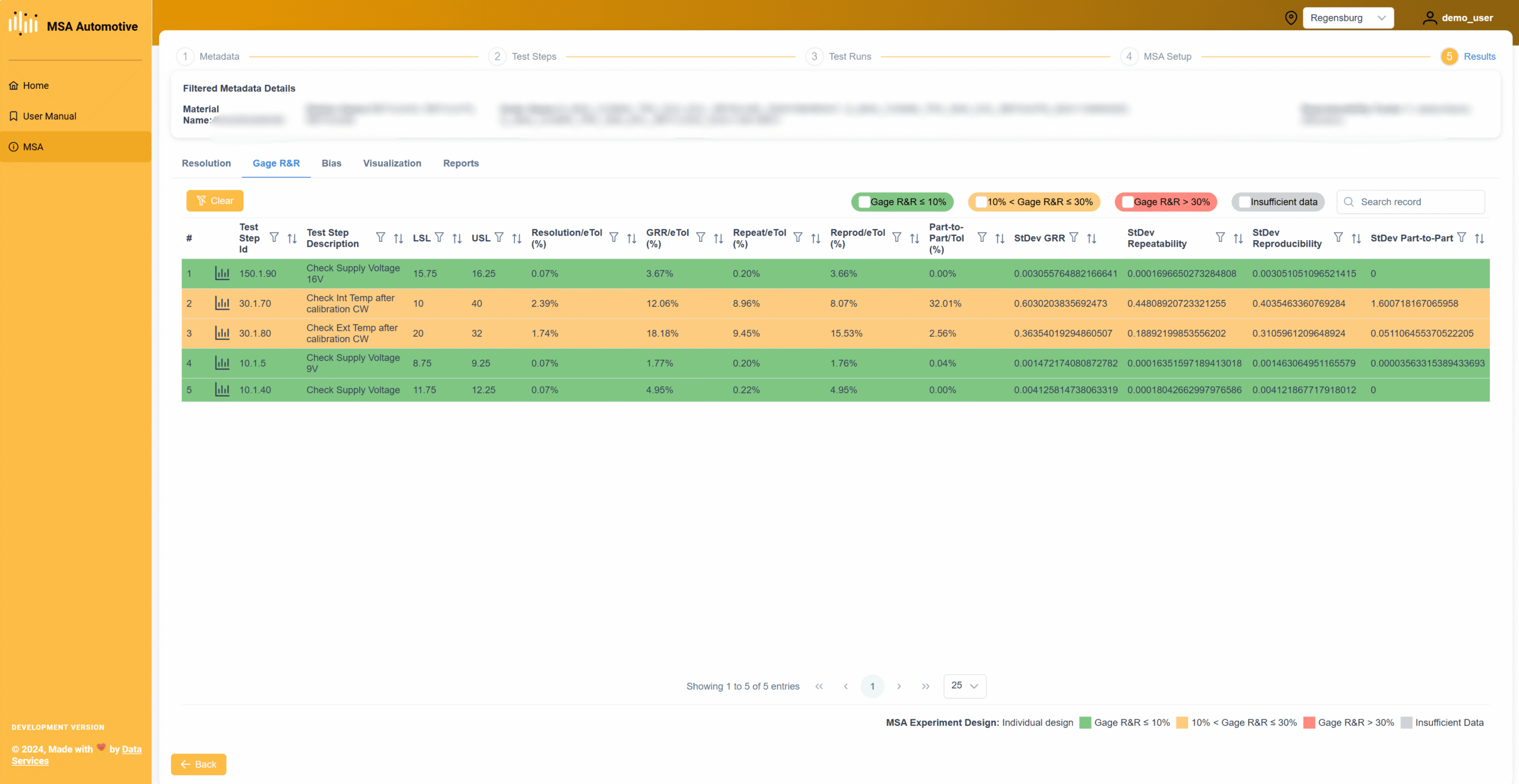The image size is (1519, 784).
Task: Click the location pin icon
Action: pyautogui.click(x=1291, y=18)
